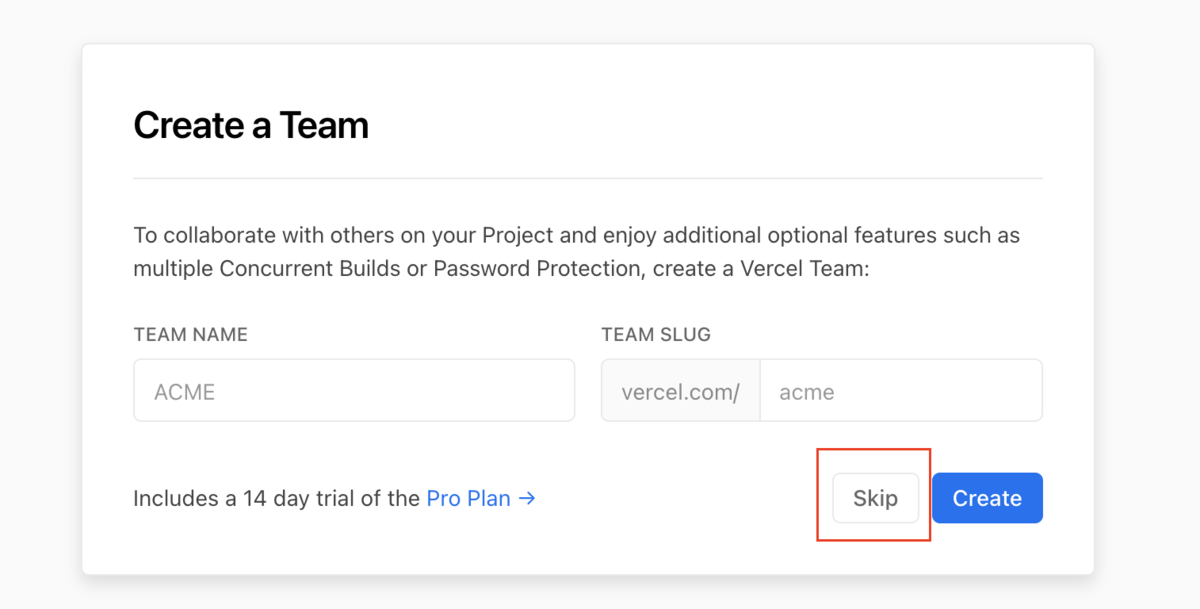The image size is (1200, 609).
Task: Click the TEAM SLUG label
Action: [x=656, y=335]
